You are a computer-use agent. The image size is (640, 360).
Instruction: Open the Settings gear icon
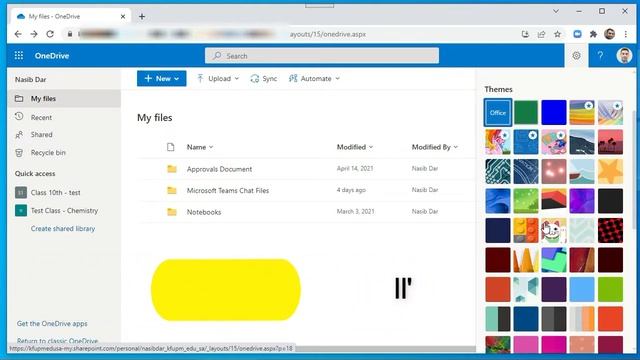[x=576, y=56]
